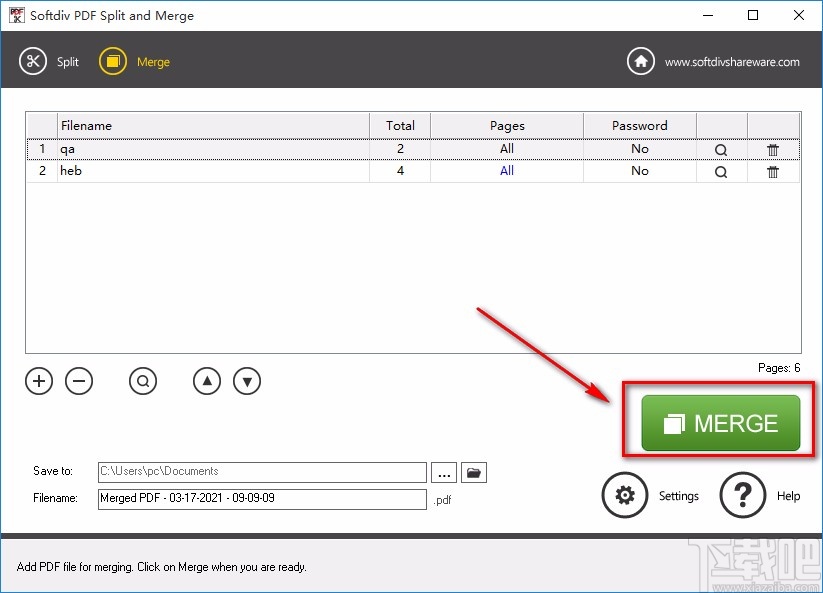Switch to the Merge tab

tap(153, 62)
